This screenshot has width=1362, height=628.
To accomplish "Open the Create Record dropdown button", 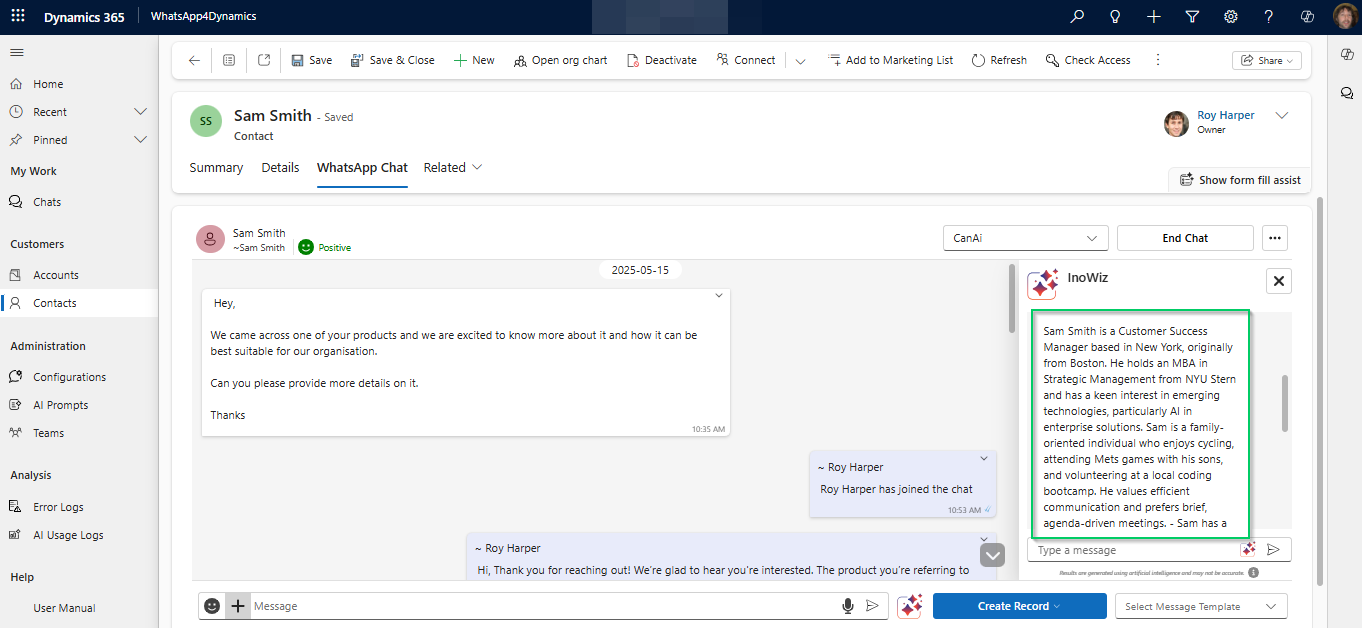I will click(1019, 606).
